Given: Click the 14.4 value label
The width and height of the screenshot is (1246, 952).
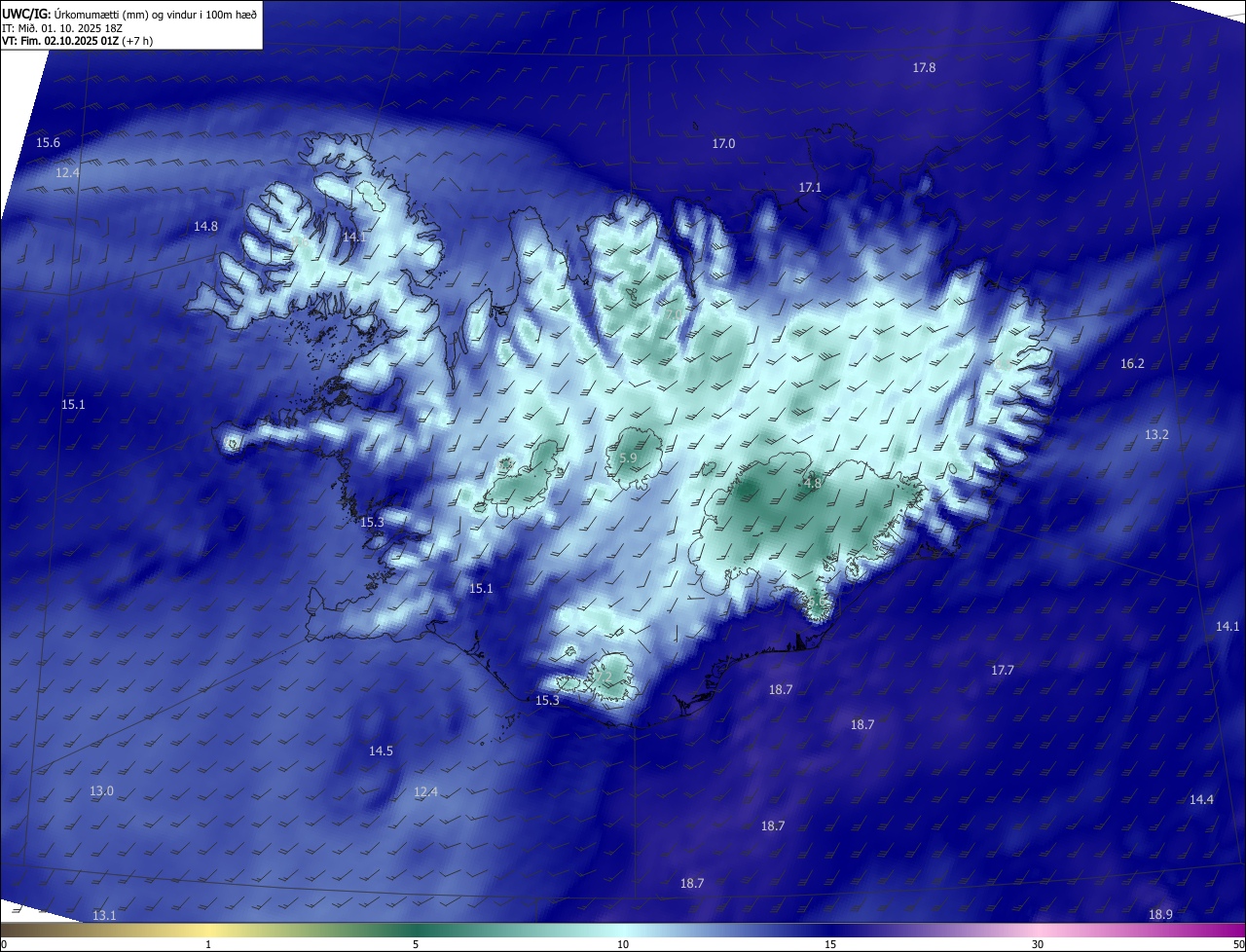Looking at the screenshot, I should tap(1201, 799).
